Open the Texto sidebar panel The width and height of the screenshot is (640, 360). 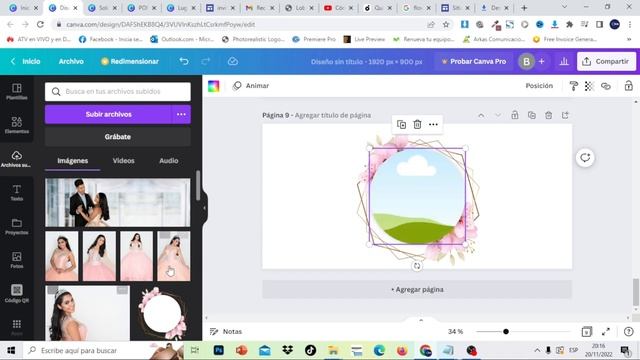coord(17,192)
